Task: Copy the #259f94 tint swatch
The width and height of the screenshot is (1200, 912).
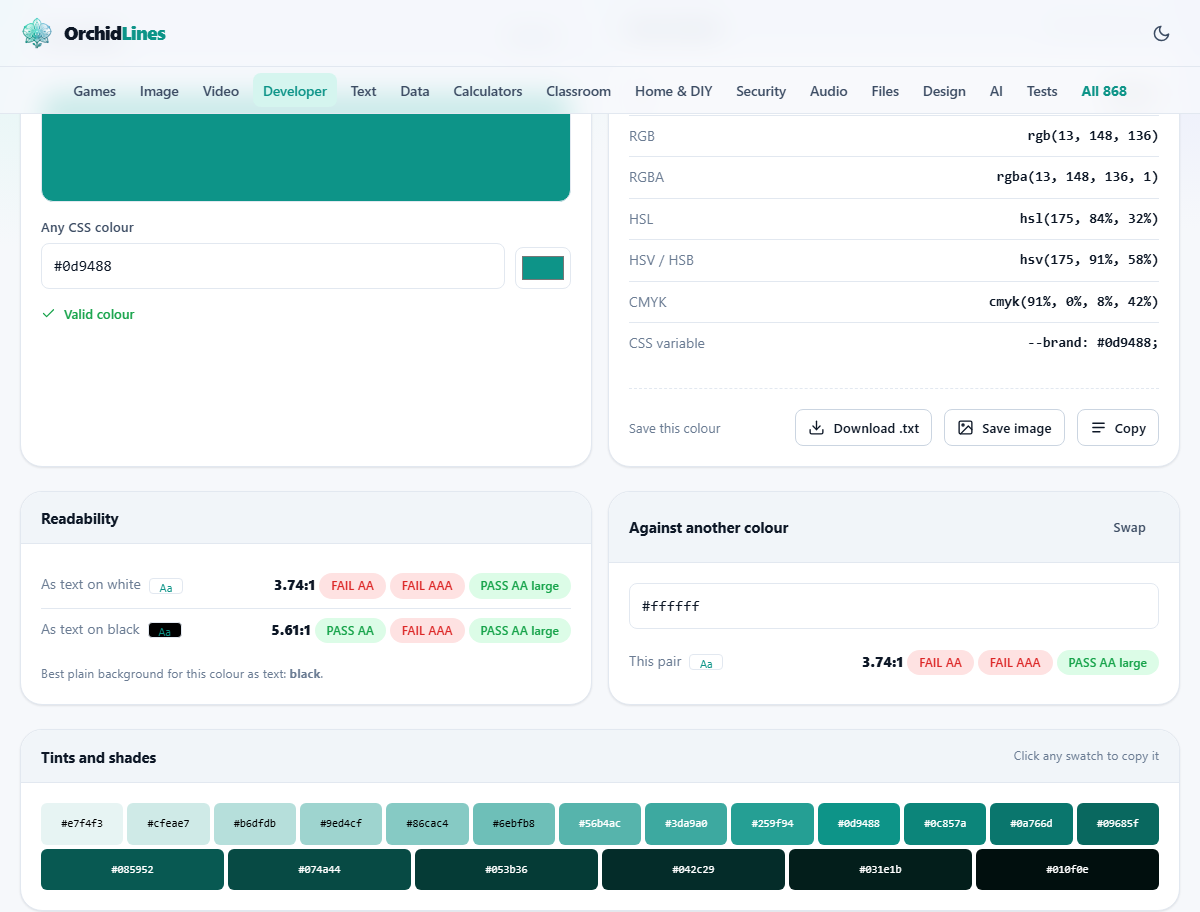Action: pos(772,824)
